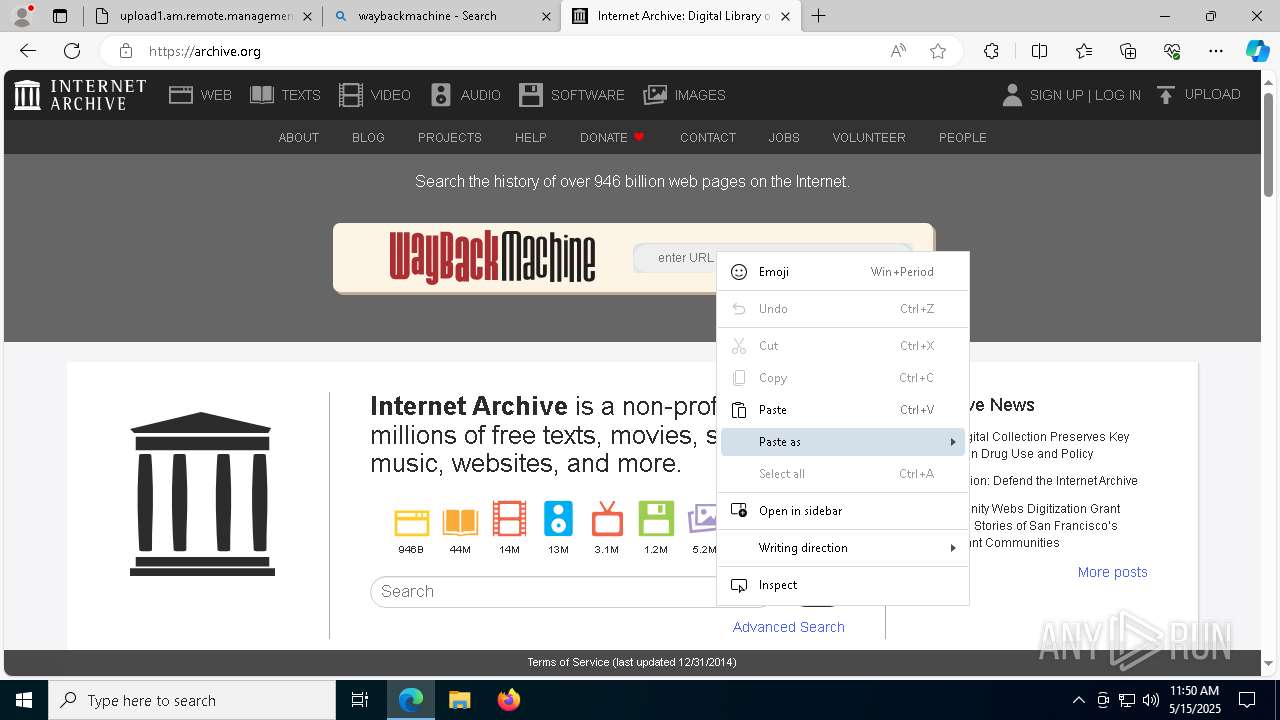This screenshot has width=1280, height=720.
Task: Open the 13M audio speaker icon
Action: [x=558, y=519]
